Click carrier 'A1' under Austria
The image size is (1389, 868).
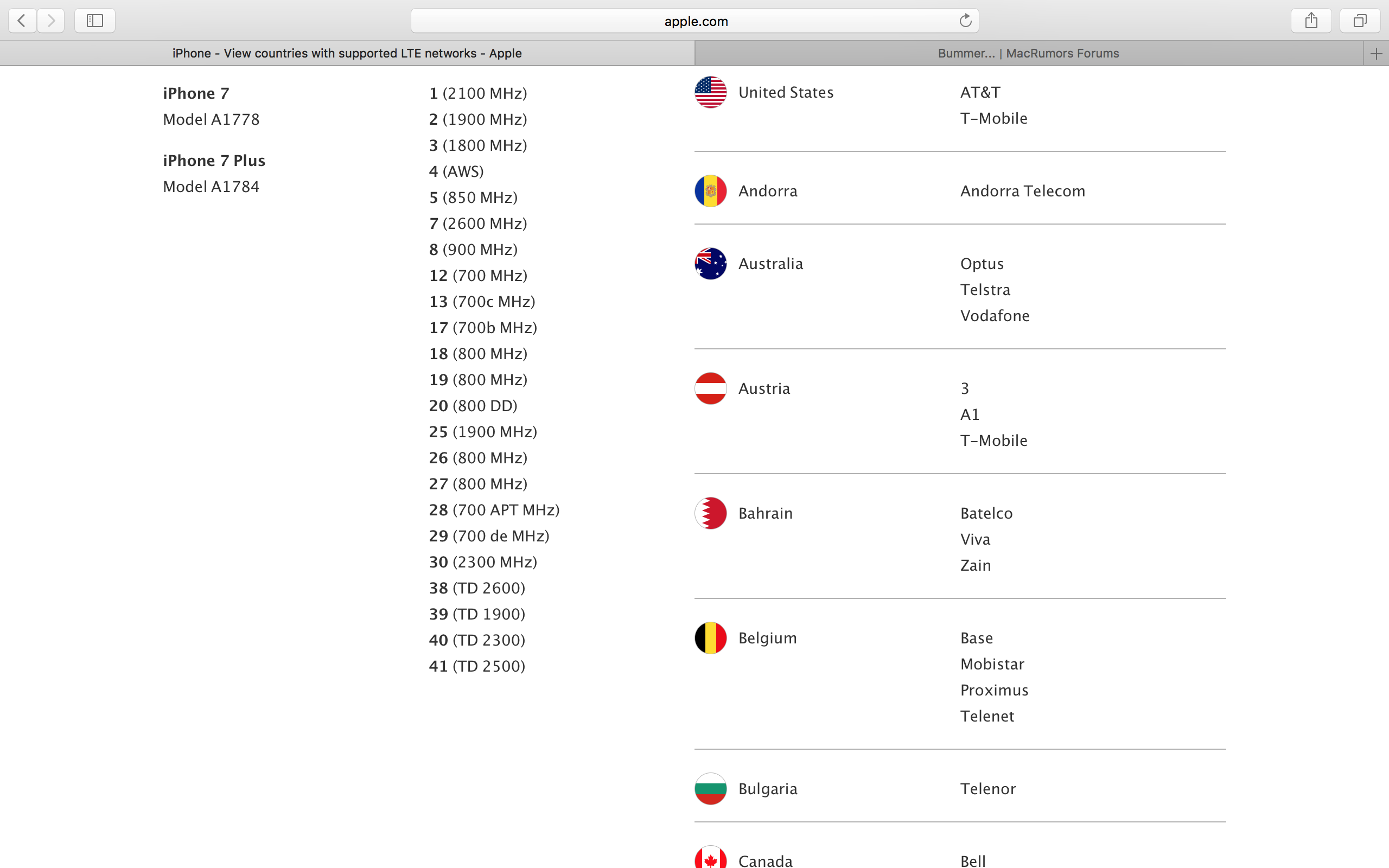tap(970, 414)
